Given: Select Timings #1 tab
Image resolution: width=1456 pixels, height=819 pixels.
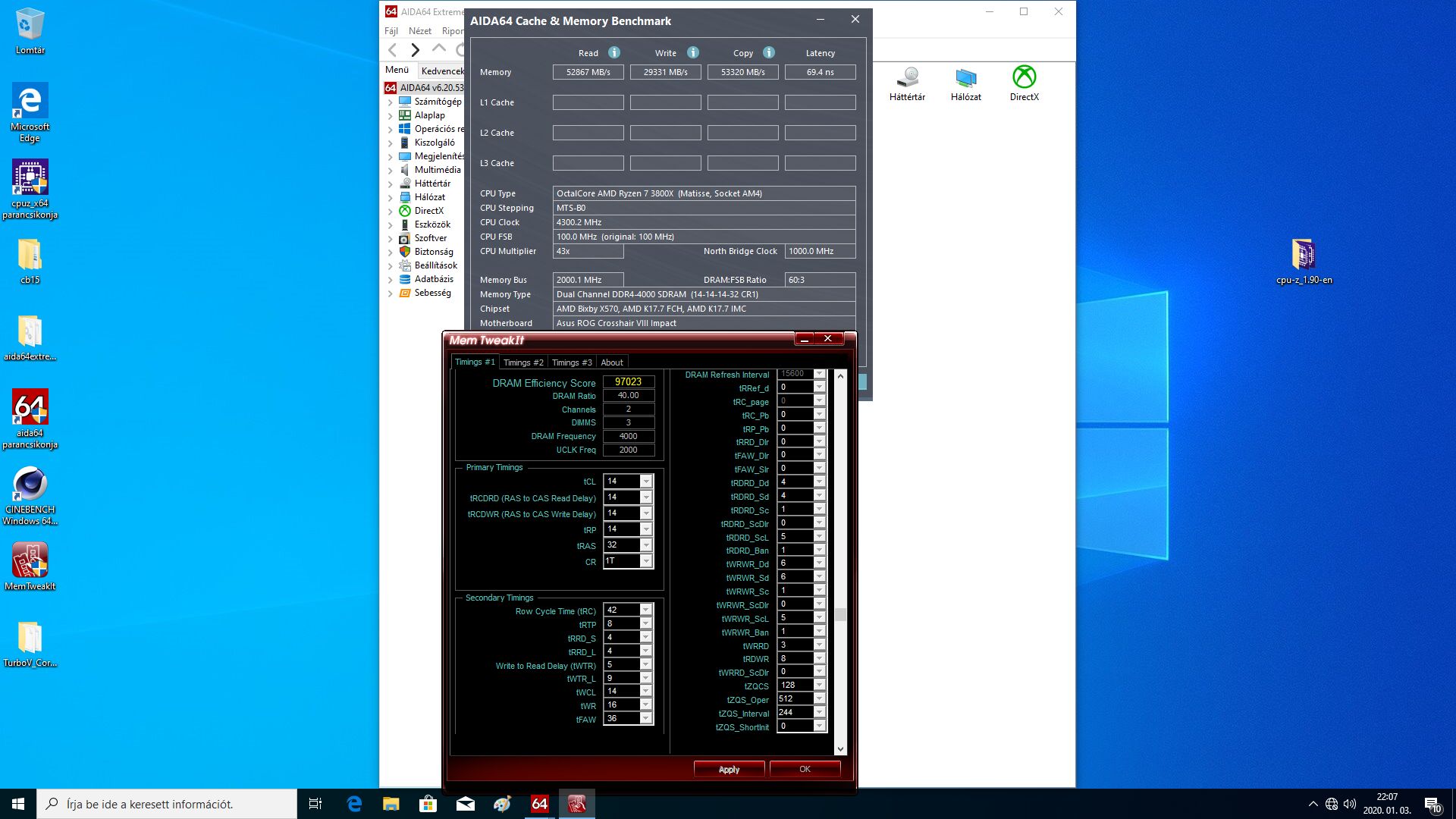Looking at the screenshot, I should click(475, 362).
